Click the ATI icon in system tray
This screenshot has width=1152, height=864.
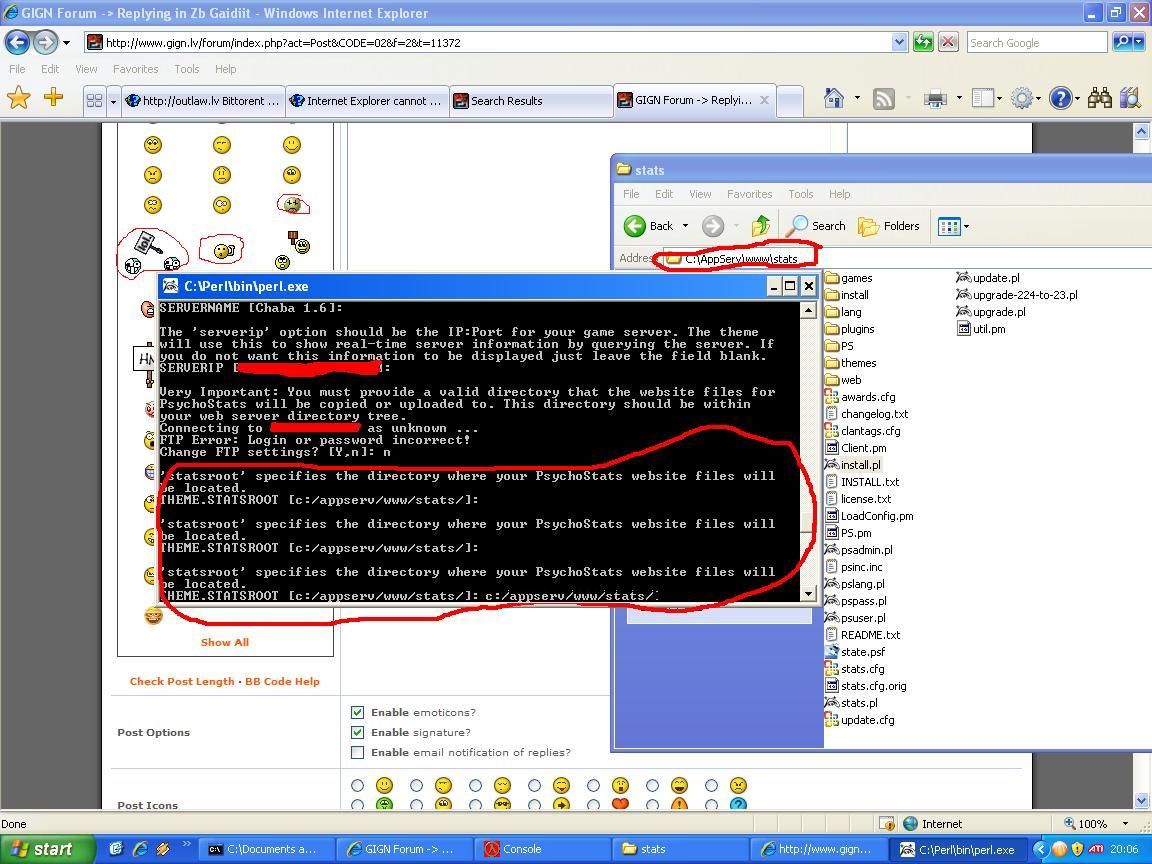coord(1095,849)
